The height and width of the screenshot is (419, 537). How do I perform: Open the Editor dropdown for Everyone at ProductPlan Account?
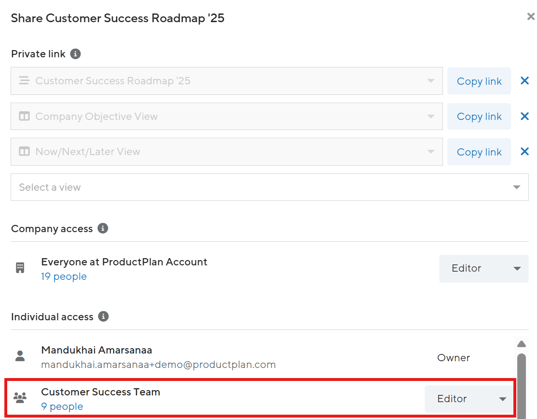(484, 268)
